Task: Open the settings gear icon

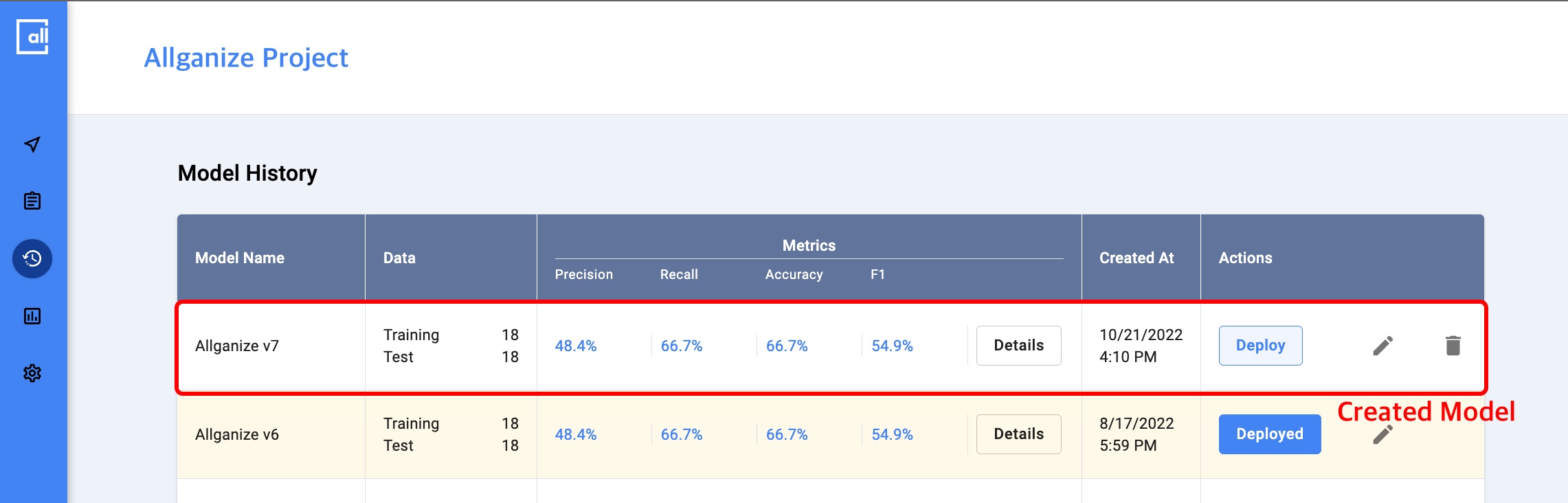Action: pos(32,373)
